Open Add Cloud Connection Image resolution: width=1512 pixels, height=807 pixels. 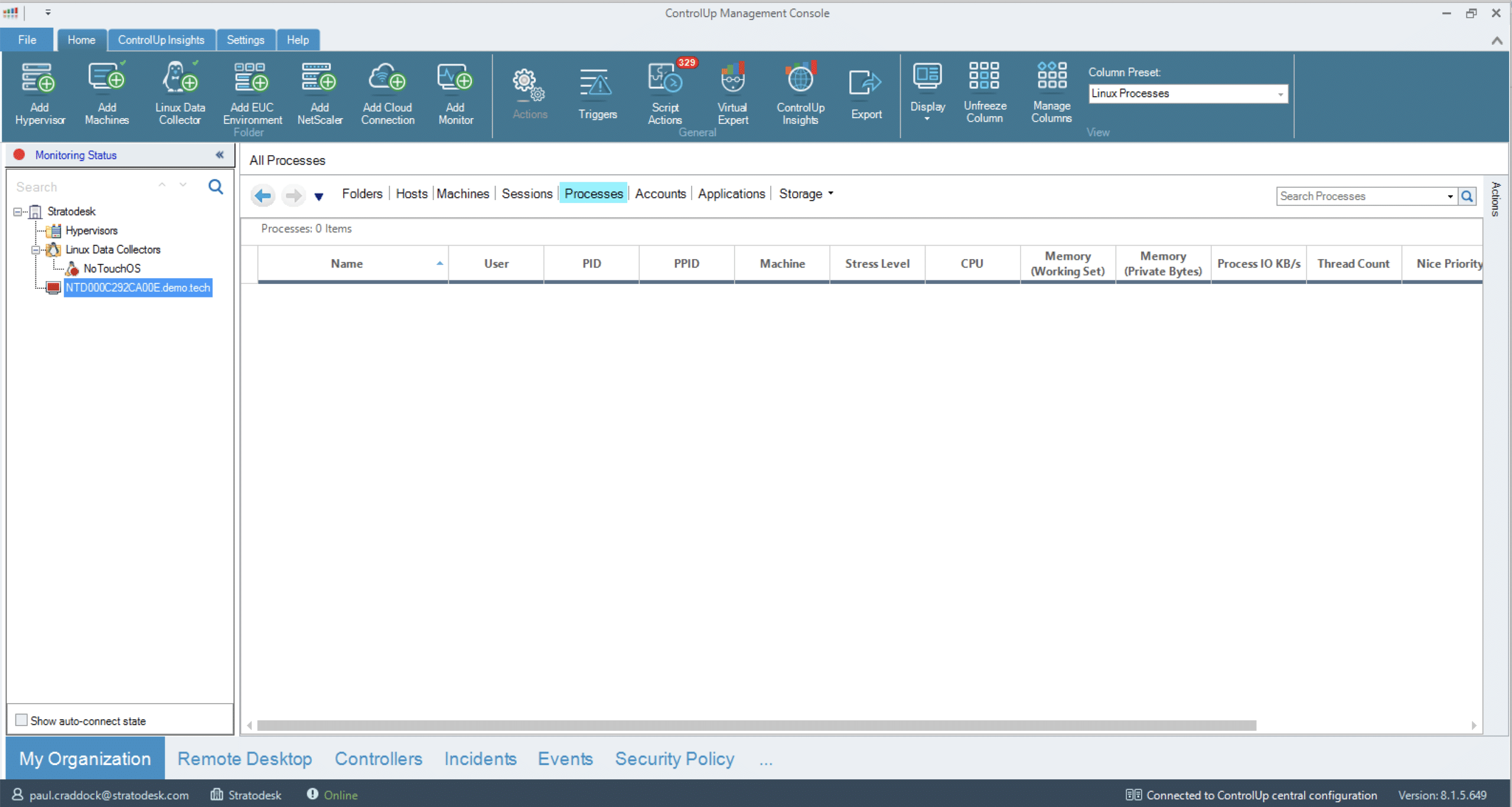(387, 93)
